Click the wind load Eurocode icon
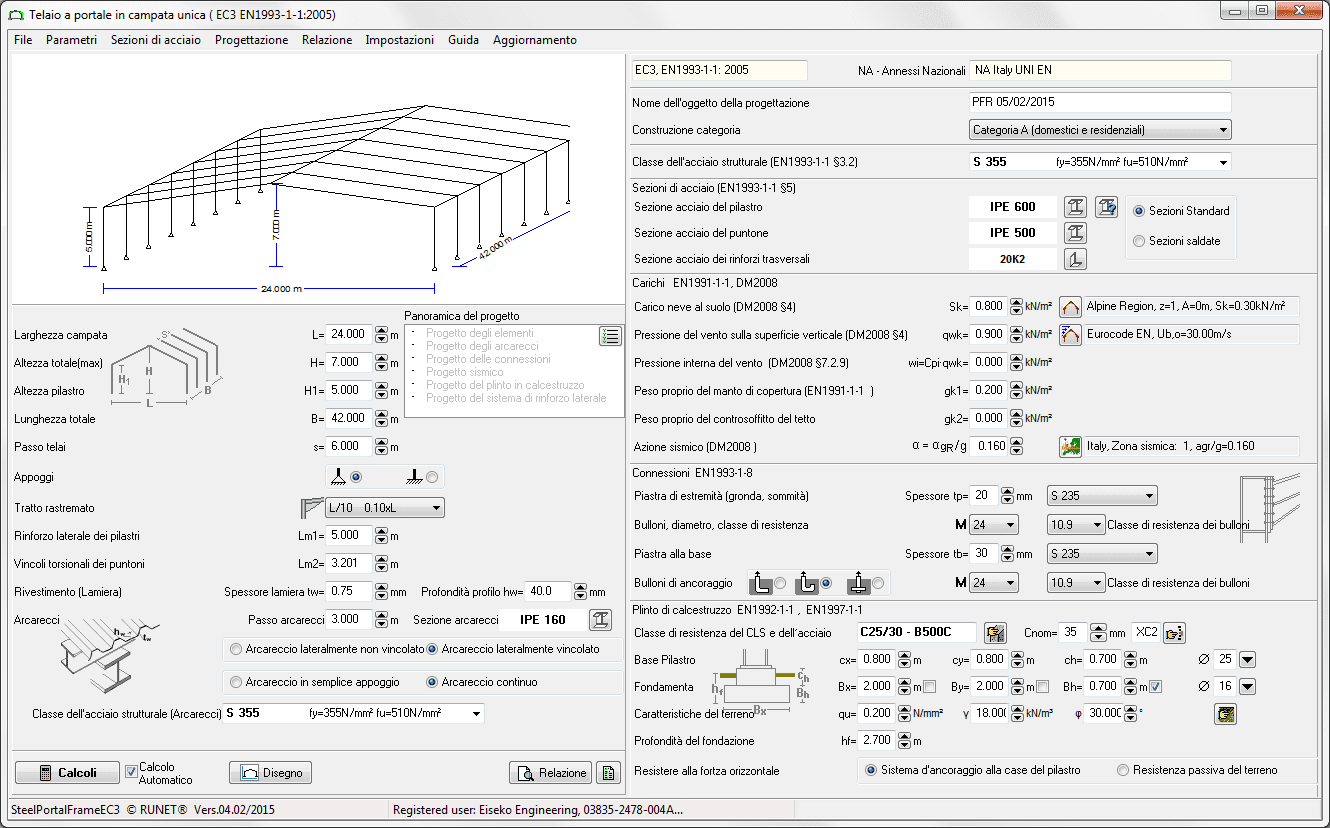This screenshot has height=828, width=1330. coord(1070,334)
